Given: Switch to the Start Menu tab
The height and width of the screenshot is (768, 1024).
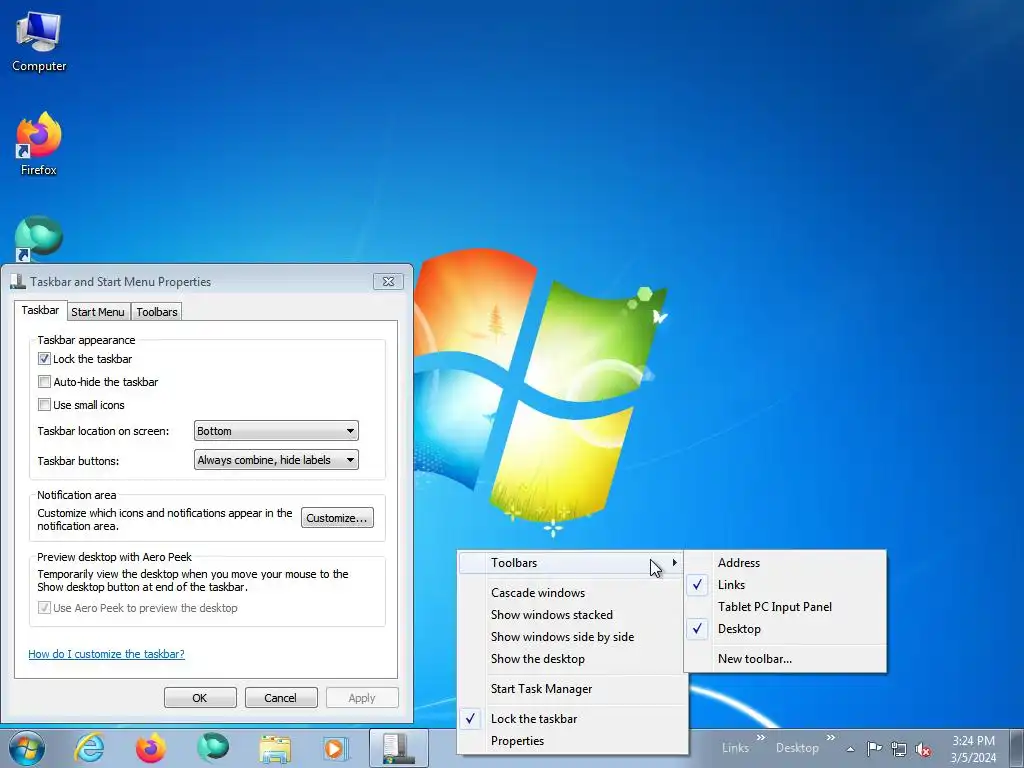Looking at the screenshot, I should click(98, 312).
